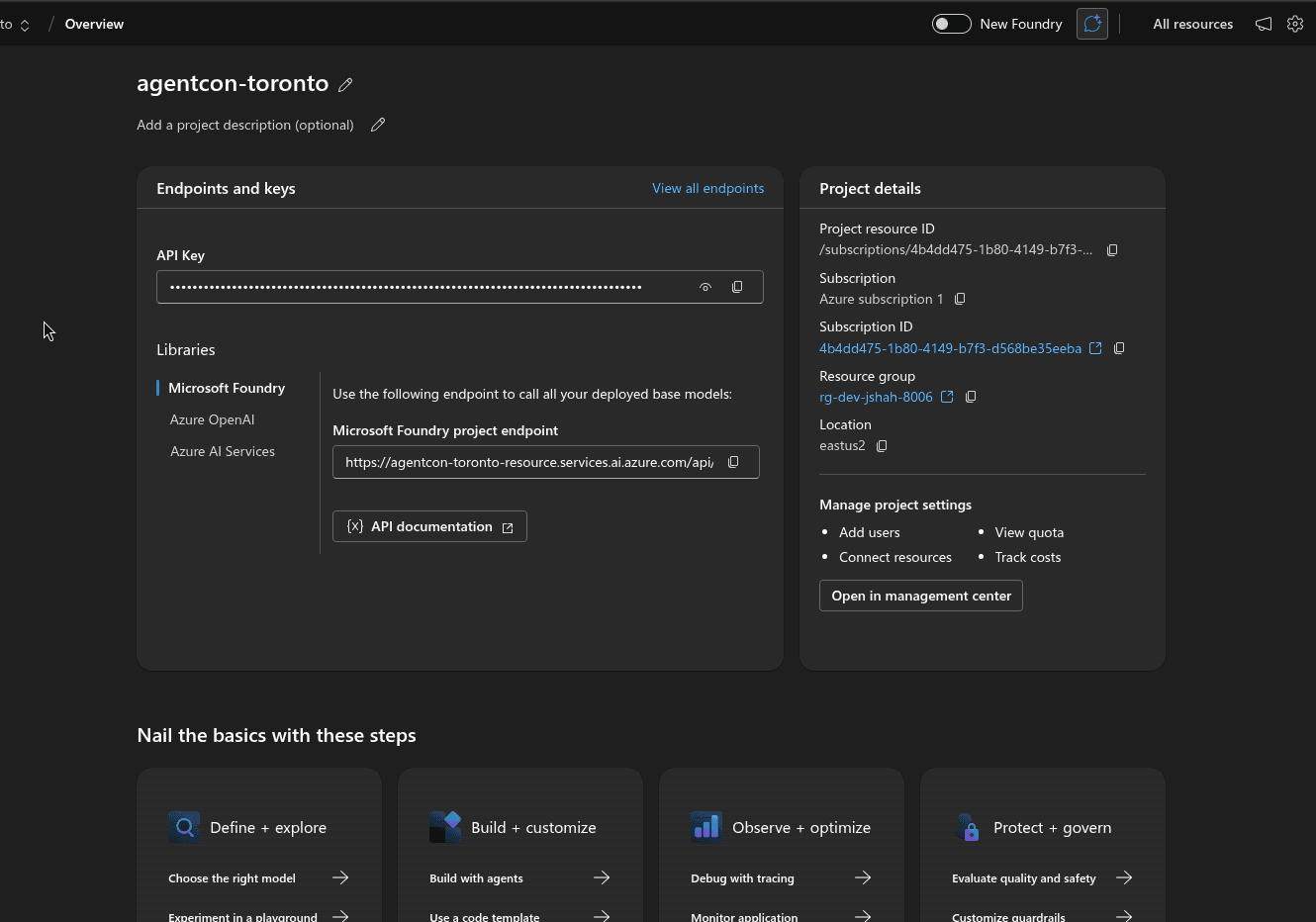The height and width of the screenshot is (922, 1316).
Task: Click Open in management center button
Action: pyautogui.click(x=921, y=596)
